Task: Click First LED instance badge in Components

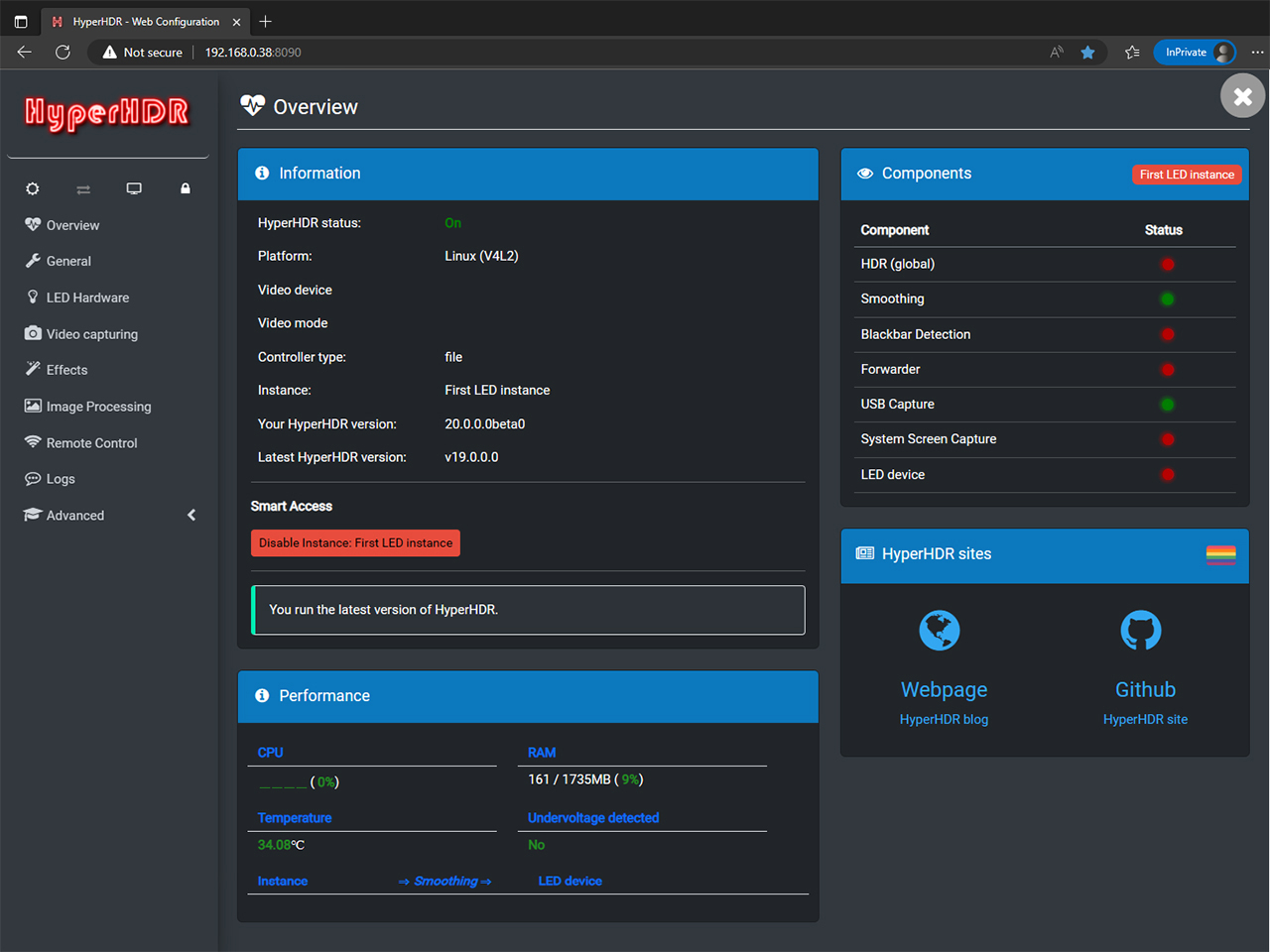Action: click(x=1187, y=175)
